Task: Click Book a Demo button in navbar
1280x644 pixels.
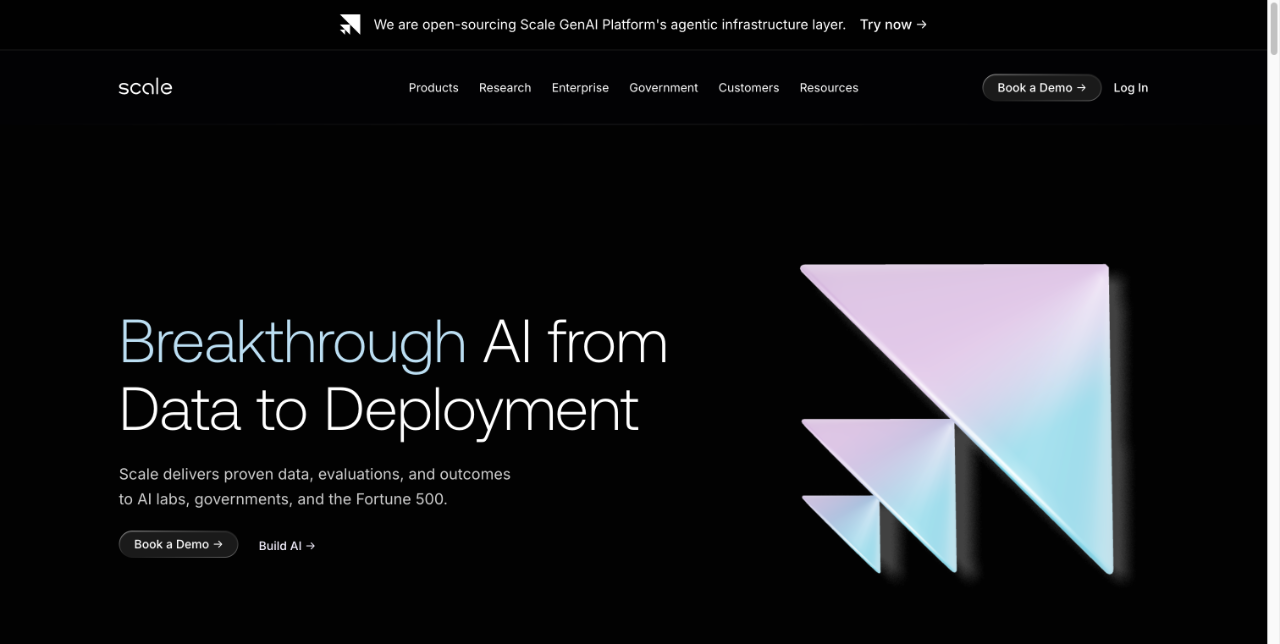Action: pos(1042,88)
